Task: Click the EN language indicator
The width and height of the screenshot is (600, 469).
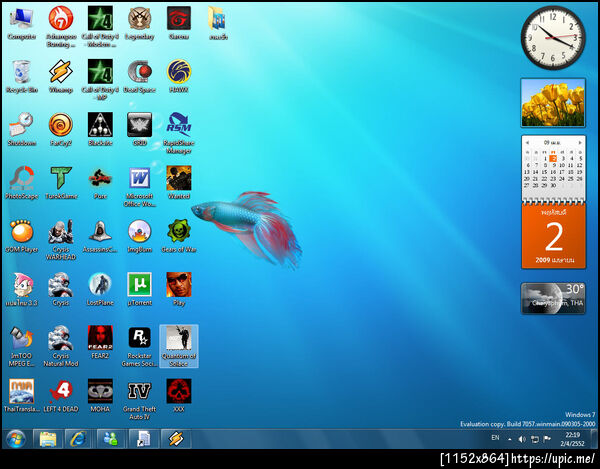Action: pos(495,438)
